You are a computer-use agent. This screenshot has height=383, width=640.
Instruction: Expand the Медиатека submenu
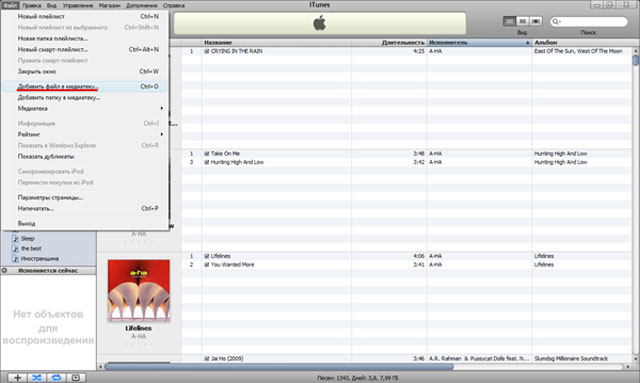pos(85,109)
